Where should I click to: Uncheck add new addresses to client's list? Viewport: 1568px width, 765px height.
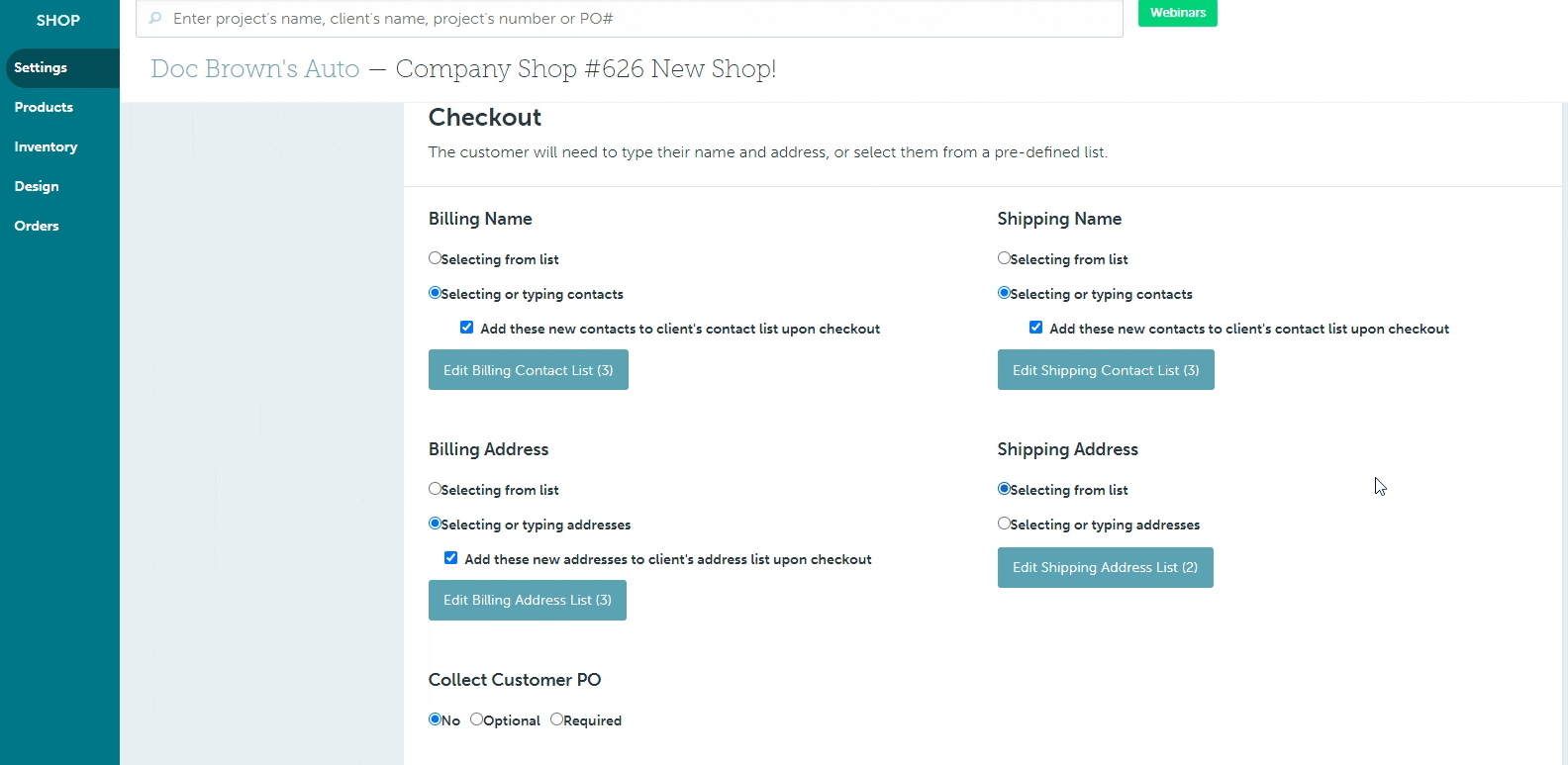click(450, 558)
